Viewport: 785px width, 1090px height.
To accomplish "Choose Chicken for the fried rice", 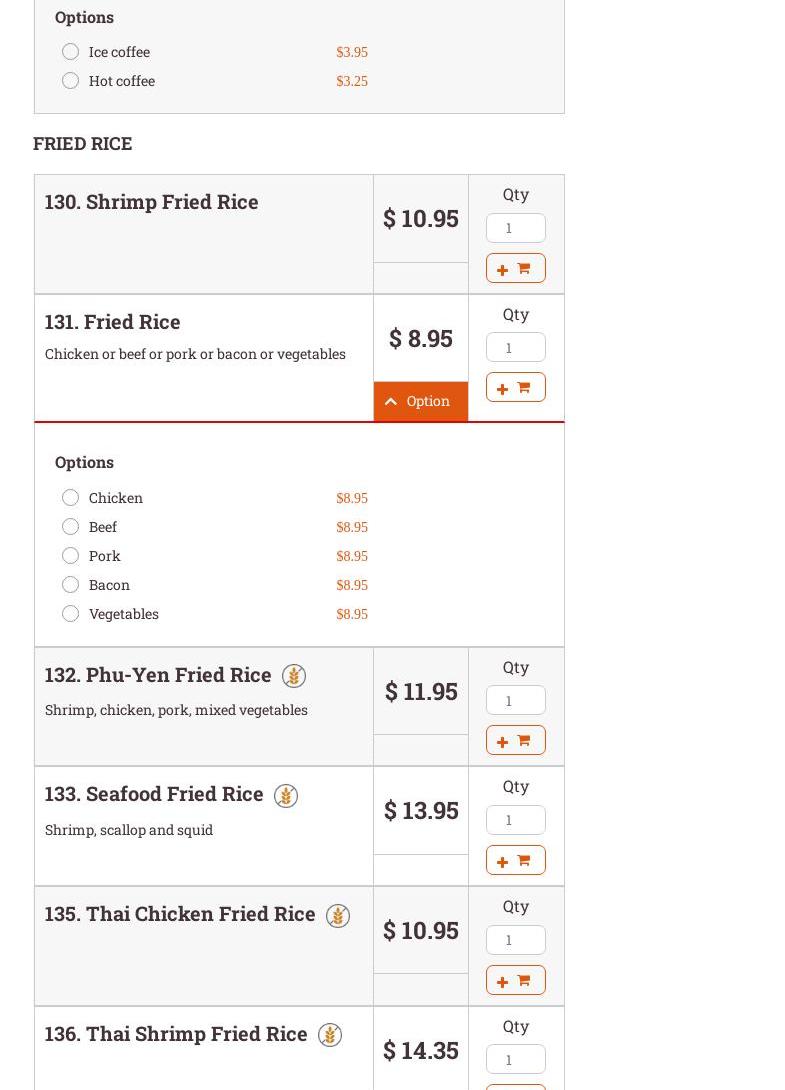I will point(70,498).
